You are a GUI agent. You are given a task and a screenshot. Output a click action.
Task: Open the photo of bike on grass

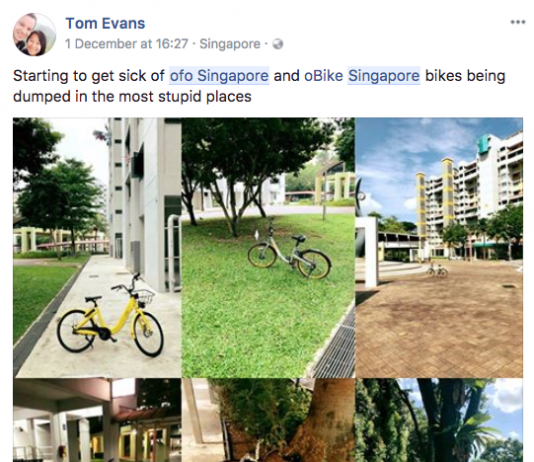(268, 248)
